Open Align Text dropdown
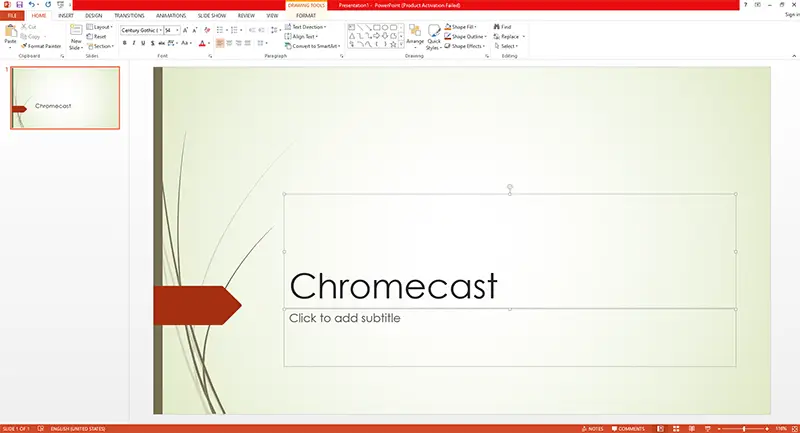This screenshot has height=433, width=800. point(301,36)
